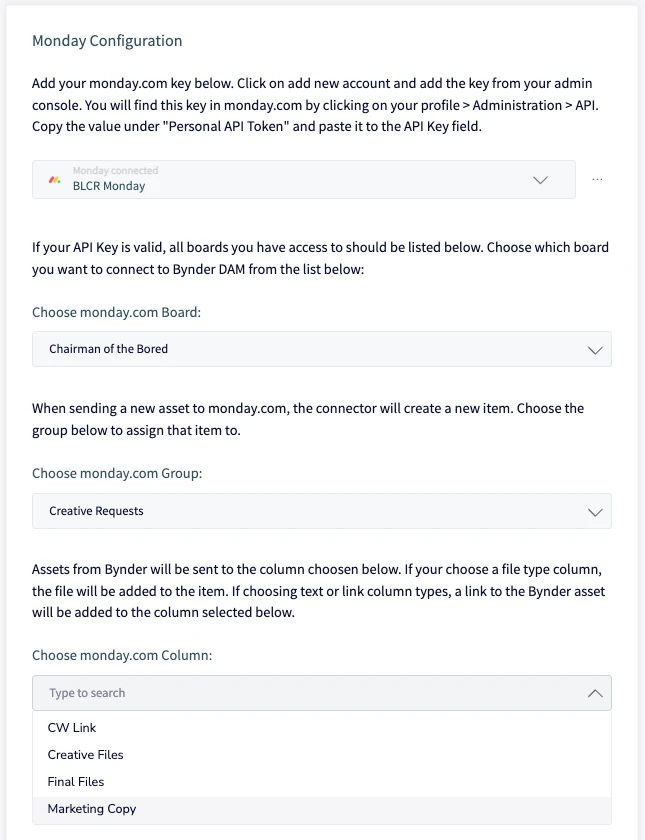This screenshot has width=645, height=840.
Task: Click the Choose monday.com Board label
Action: [x=116, y=312]
